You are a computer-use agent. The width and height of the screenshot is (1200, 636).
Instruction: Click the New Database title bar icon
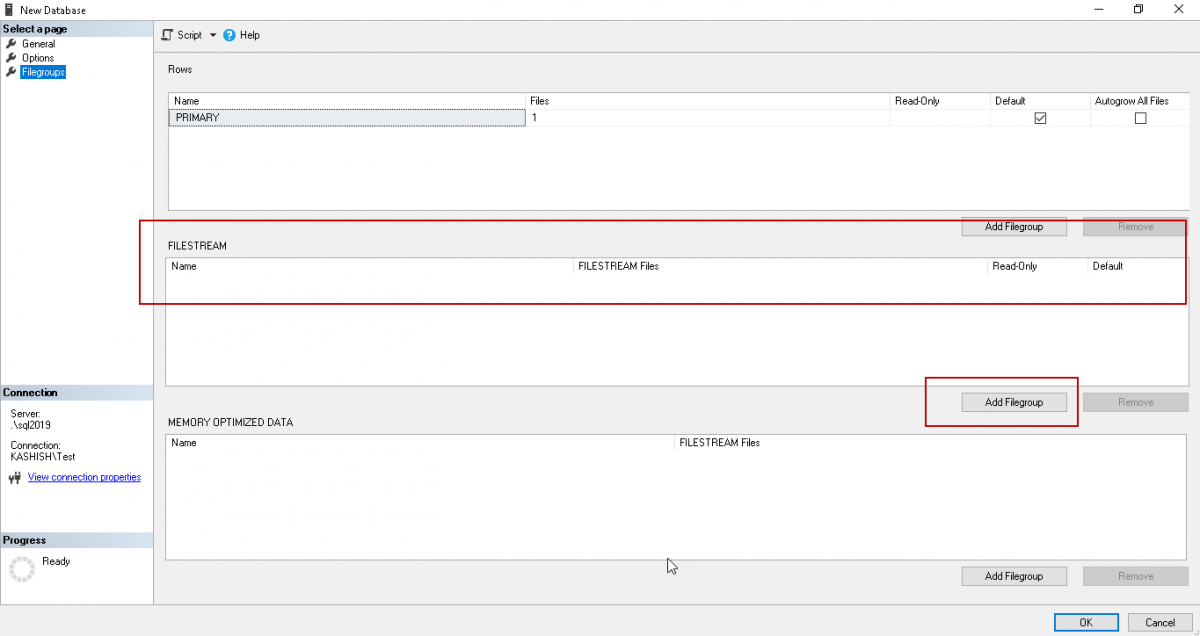click(9, 9)
